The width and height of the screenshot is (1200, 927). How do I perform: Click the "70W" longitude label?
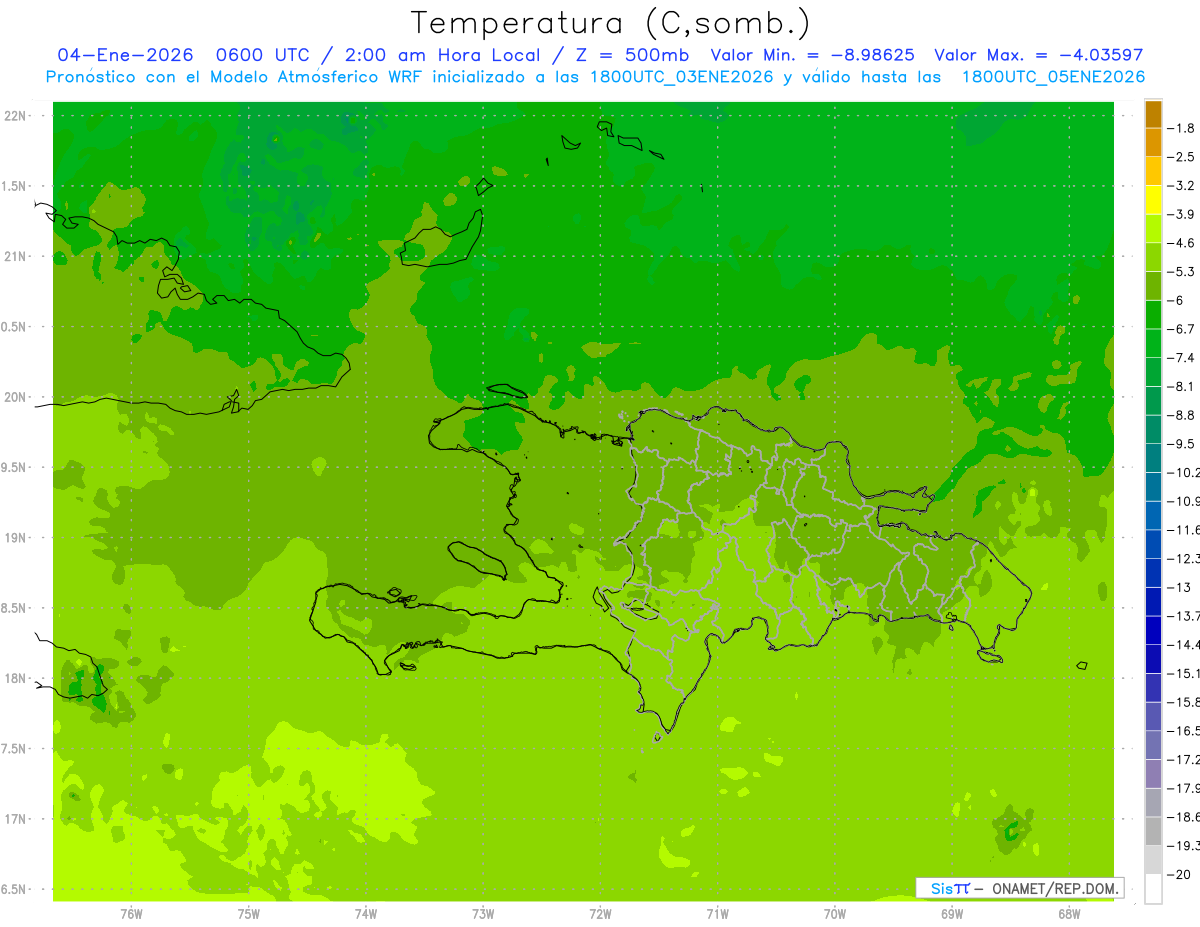835,914
